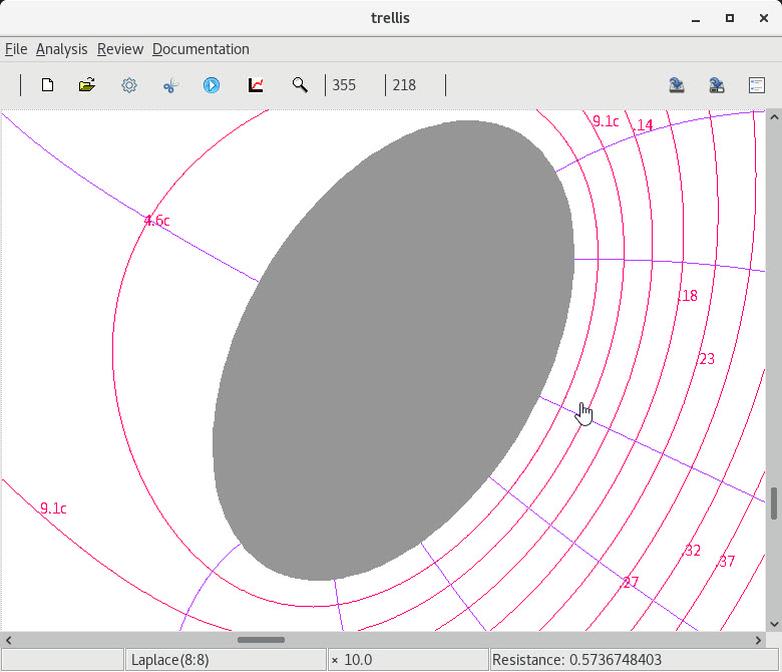Click the red line graph icon
The width and height of the screenshot is (782, 672).
(x=256, y=85)
